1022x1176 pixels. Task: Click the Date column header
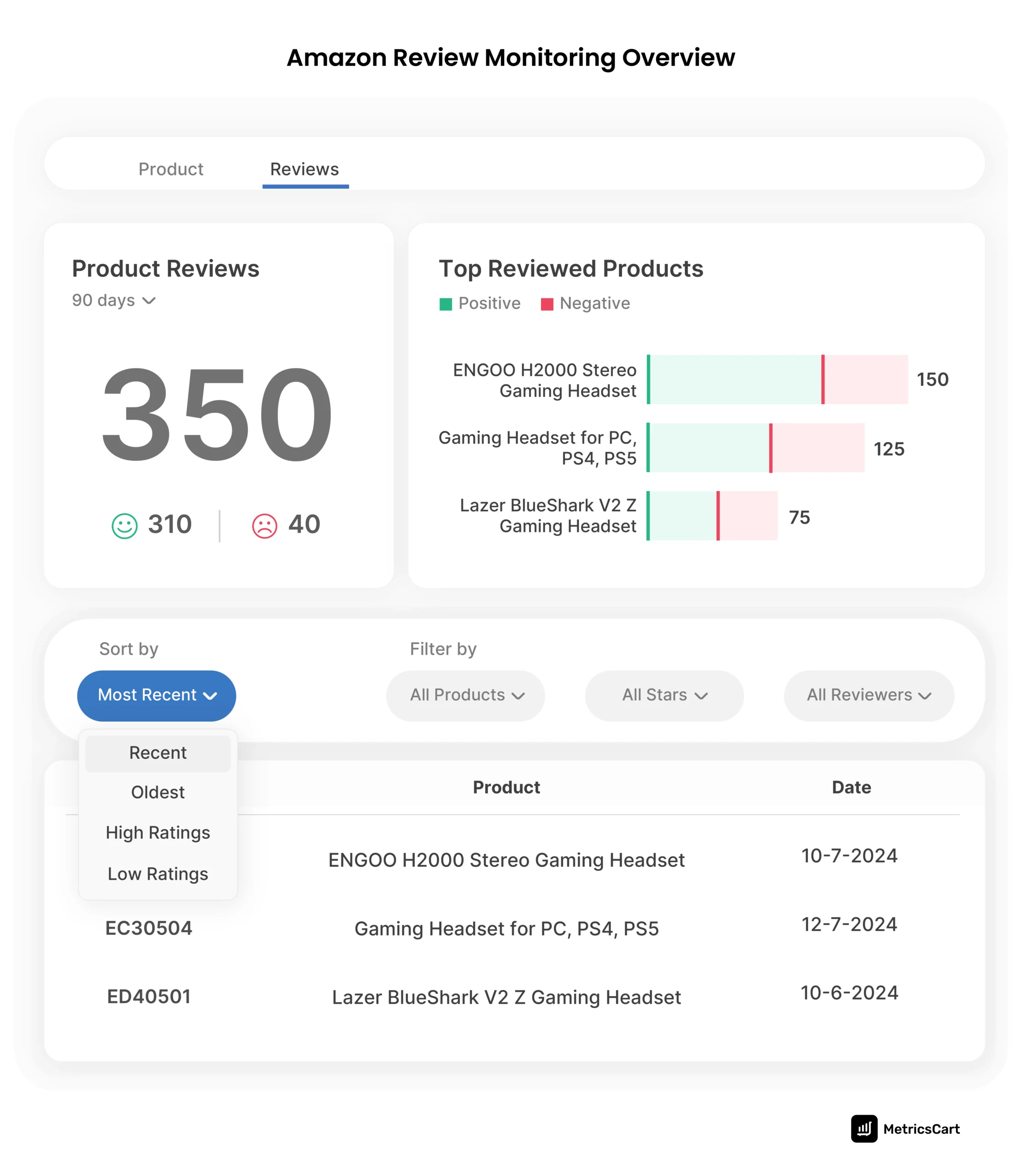852,788
